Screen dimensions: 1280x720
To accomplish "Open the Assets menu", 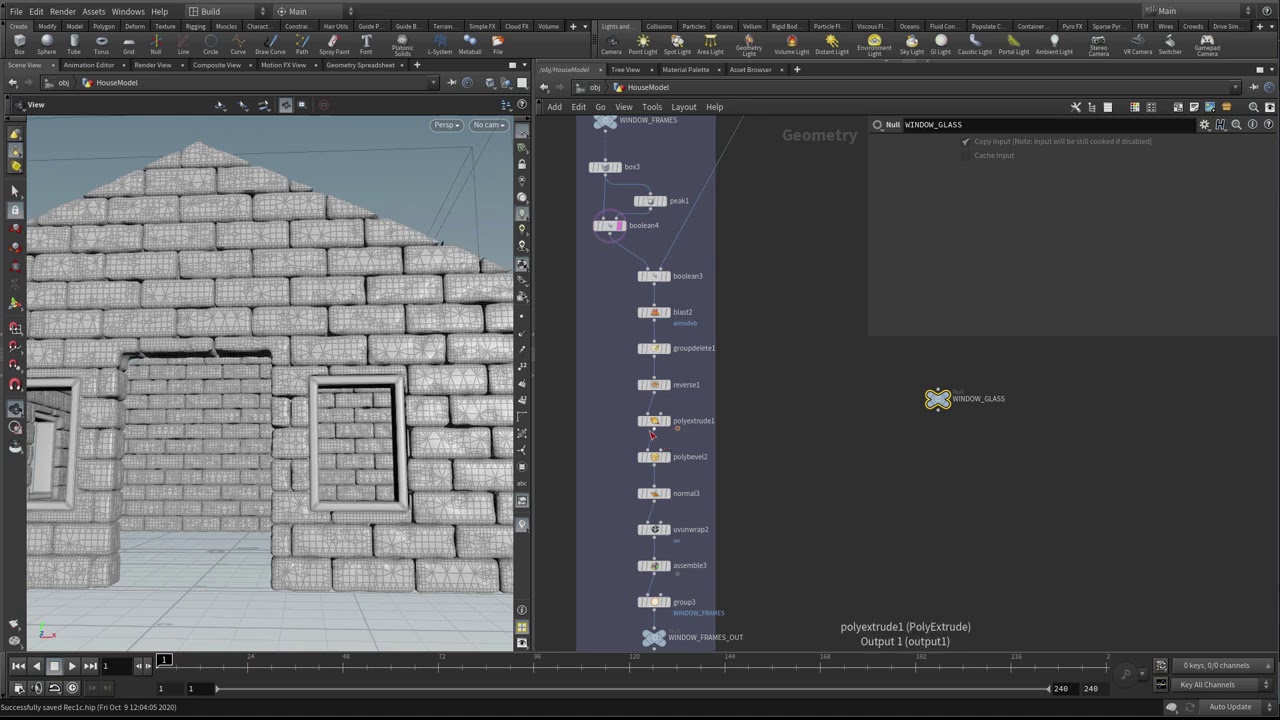I will [94, 11].
